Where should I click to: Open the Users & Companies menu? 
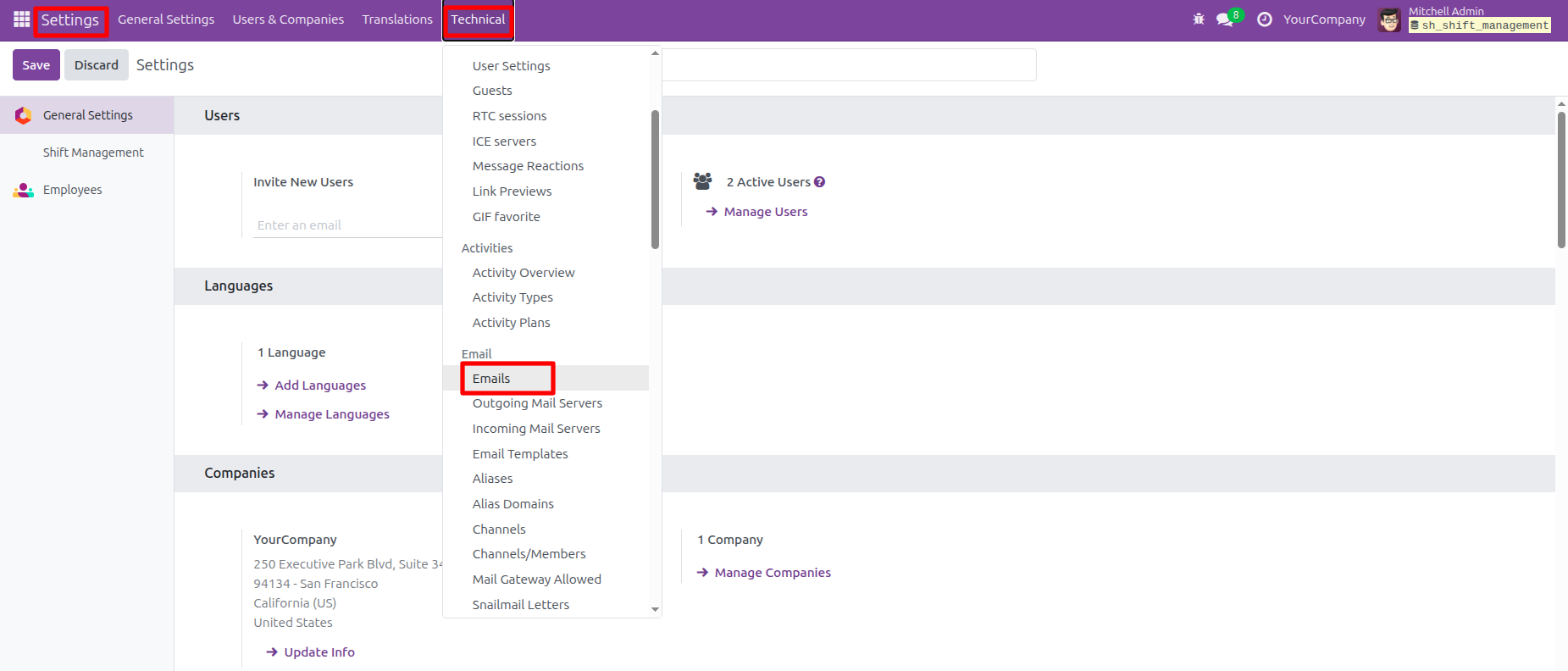click(288, 19)
